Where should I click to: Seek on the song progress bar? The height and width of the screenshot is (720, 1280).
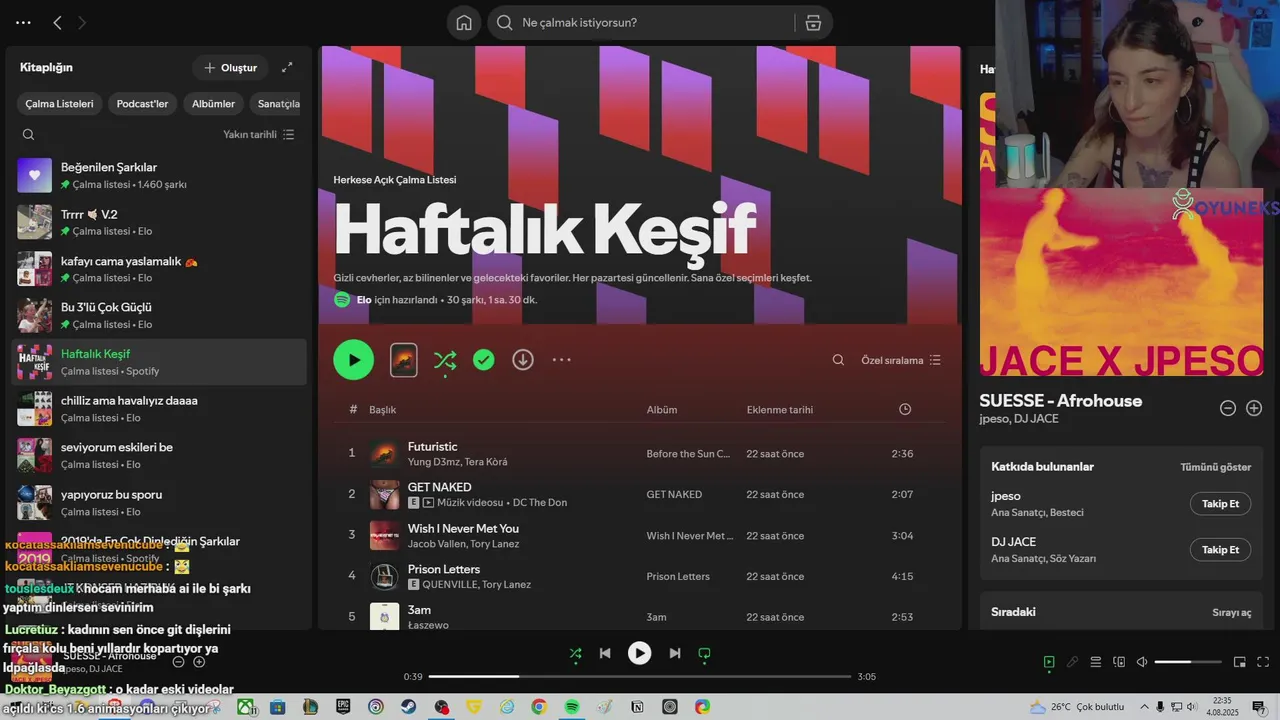click(x=640, y=677)
